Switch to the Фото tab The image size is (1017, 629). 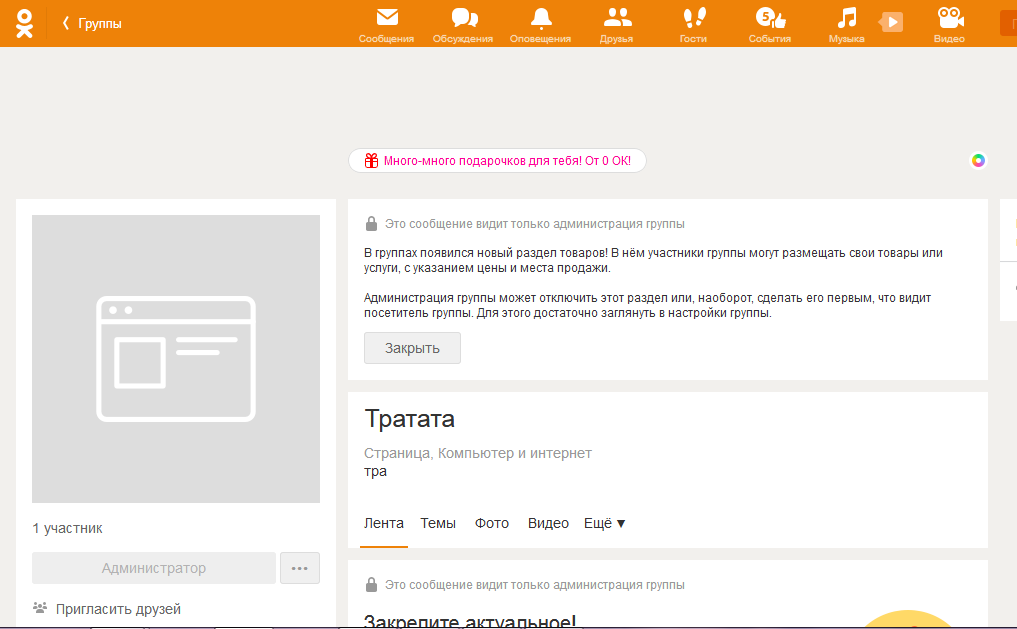(491, 523)
